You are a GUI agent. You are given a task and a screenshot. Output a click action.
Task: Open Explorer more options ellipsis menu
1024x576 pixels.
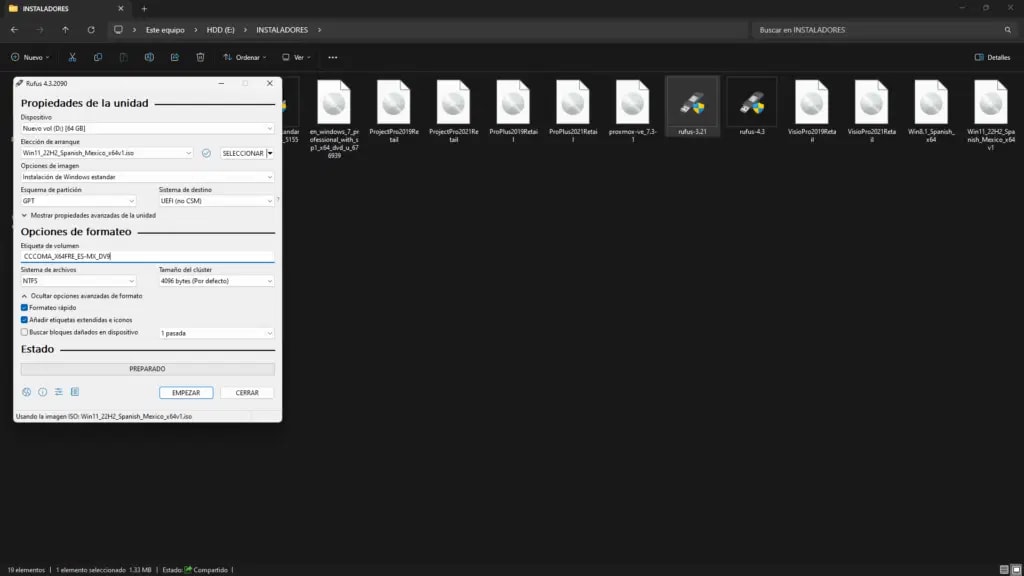[x=333, y=57]
